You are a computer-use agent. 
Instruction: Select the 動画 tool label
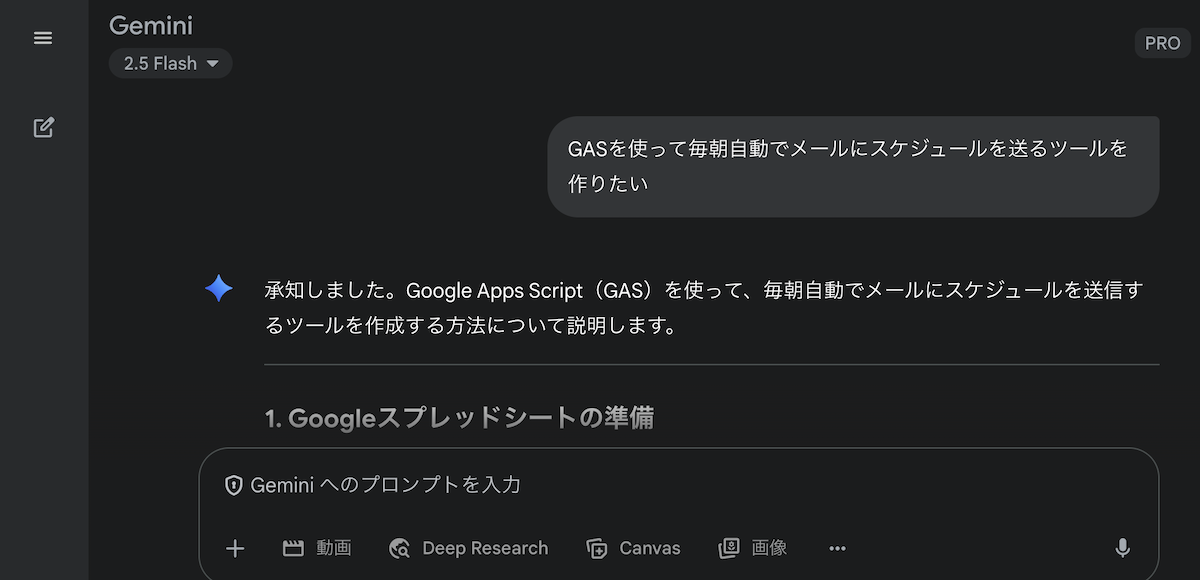(334, 548)
